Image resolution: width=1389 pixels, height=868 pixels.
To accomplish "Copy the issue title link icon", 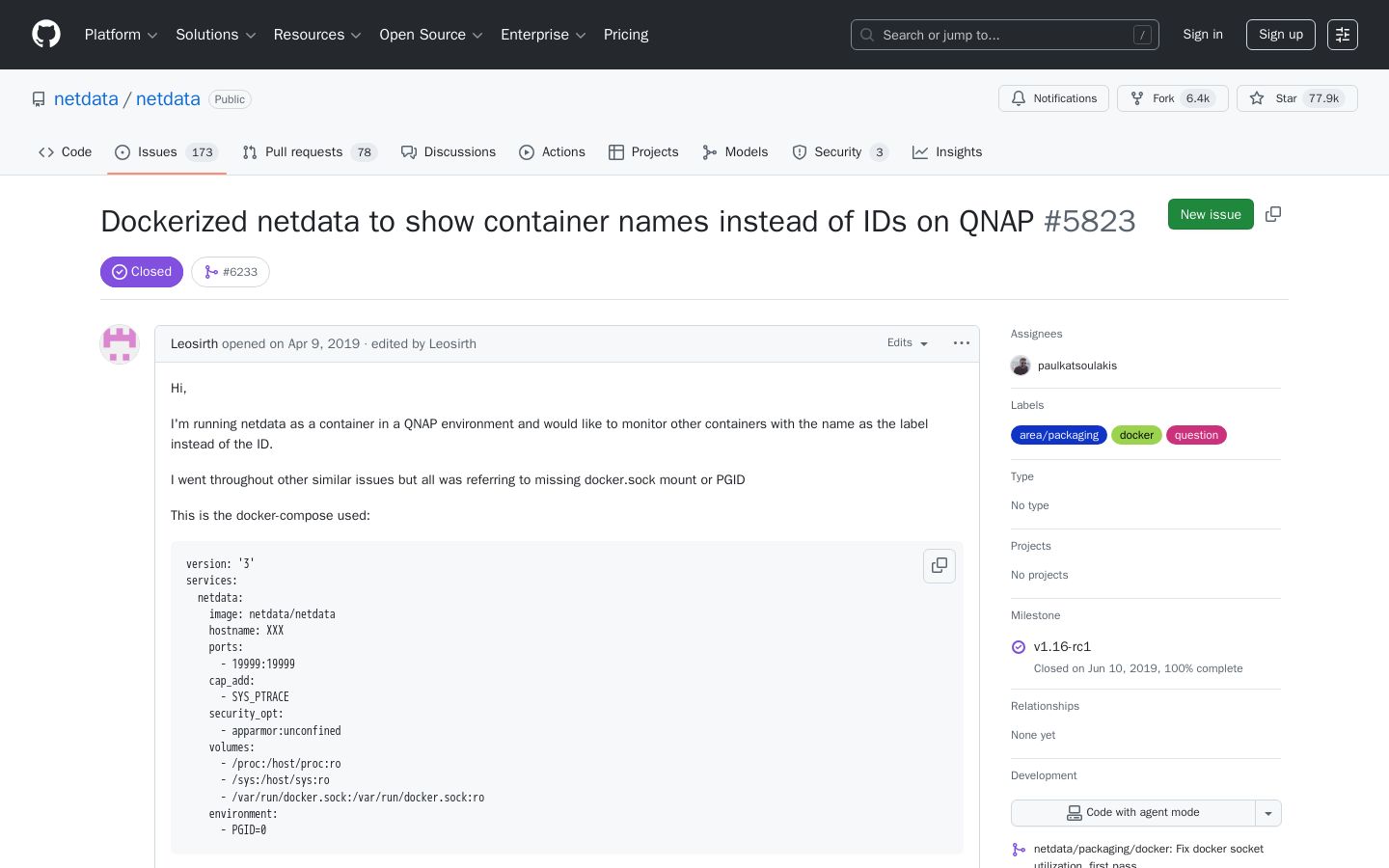I will 1273,214.
